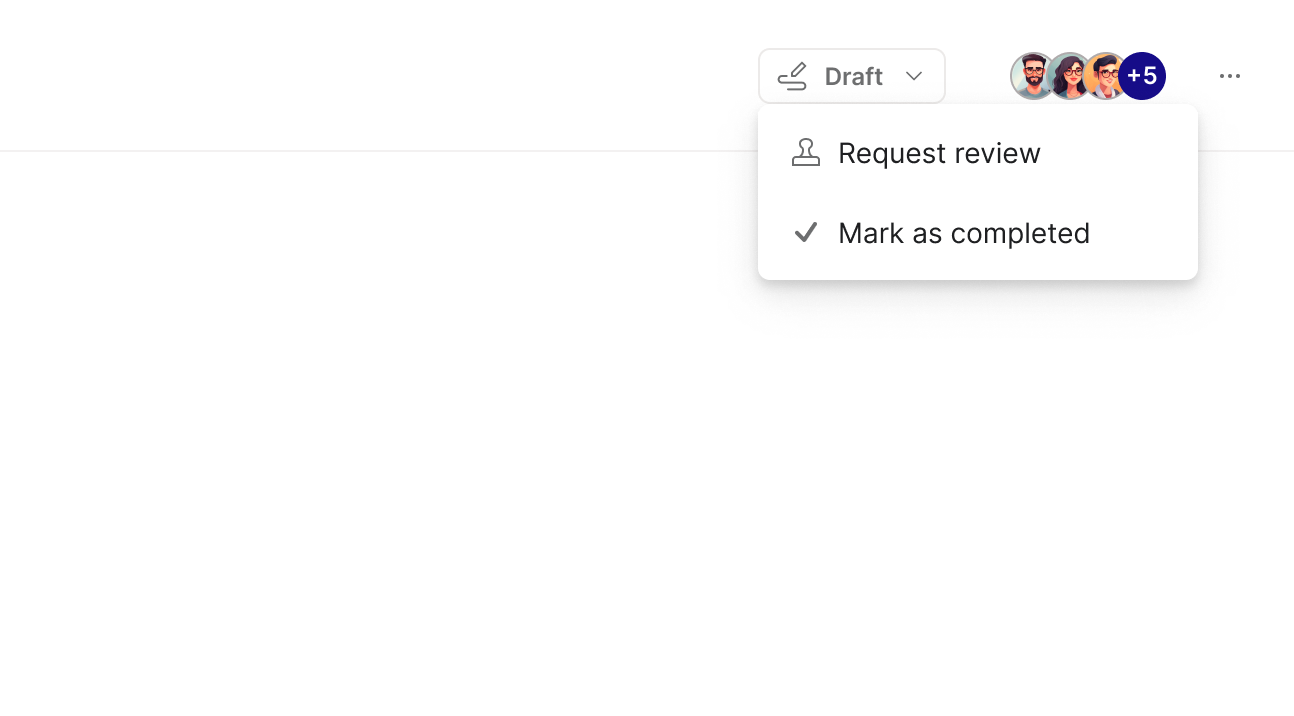Show the +5 additional collaborators badge
Viewport: 1294px width, 716px height.
[1142, 76]
